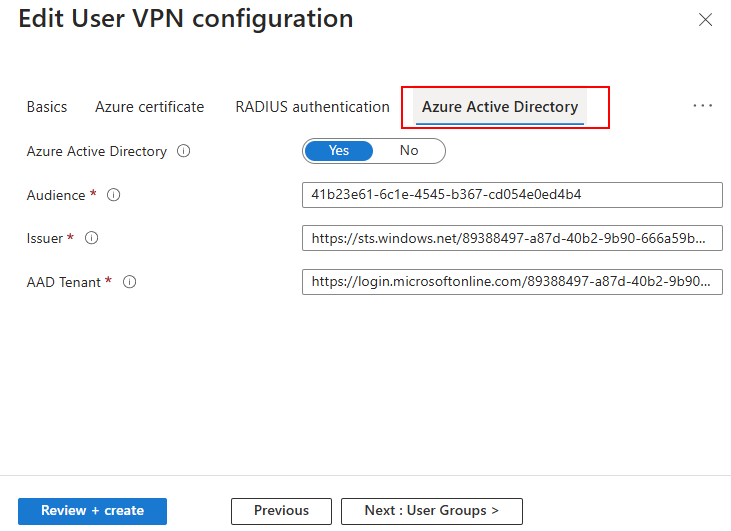
Task: Open the Basics tab
Action: [x=47, y=107]
